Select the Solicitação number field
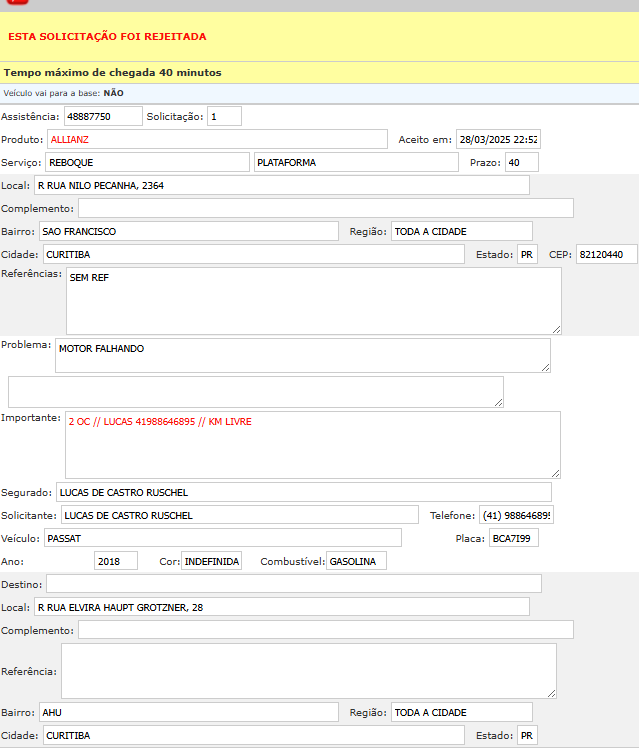 click(x=224, y=117)
